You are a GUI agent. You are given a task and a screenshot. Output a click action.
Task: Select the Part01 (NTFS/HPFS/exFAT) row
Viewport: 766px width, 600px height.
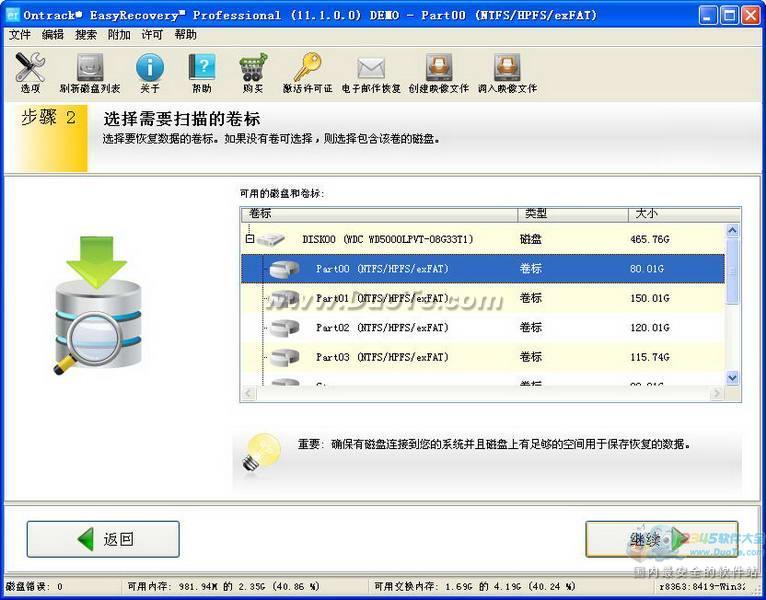pos(483,298)
